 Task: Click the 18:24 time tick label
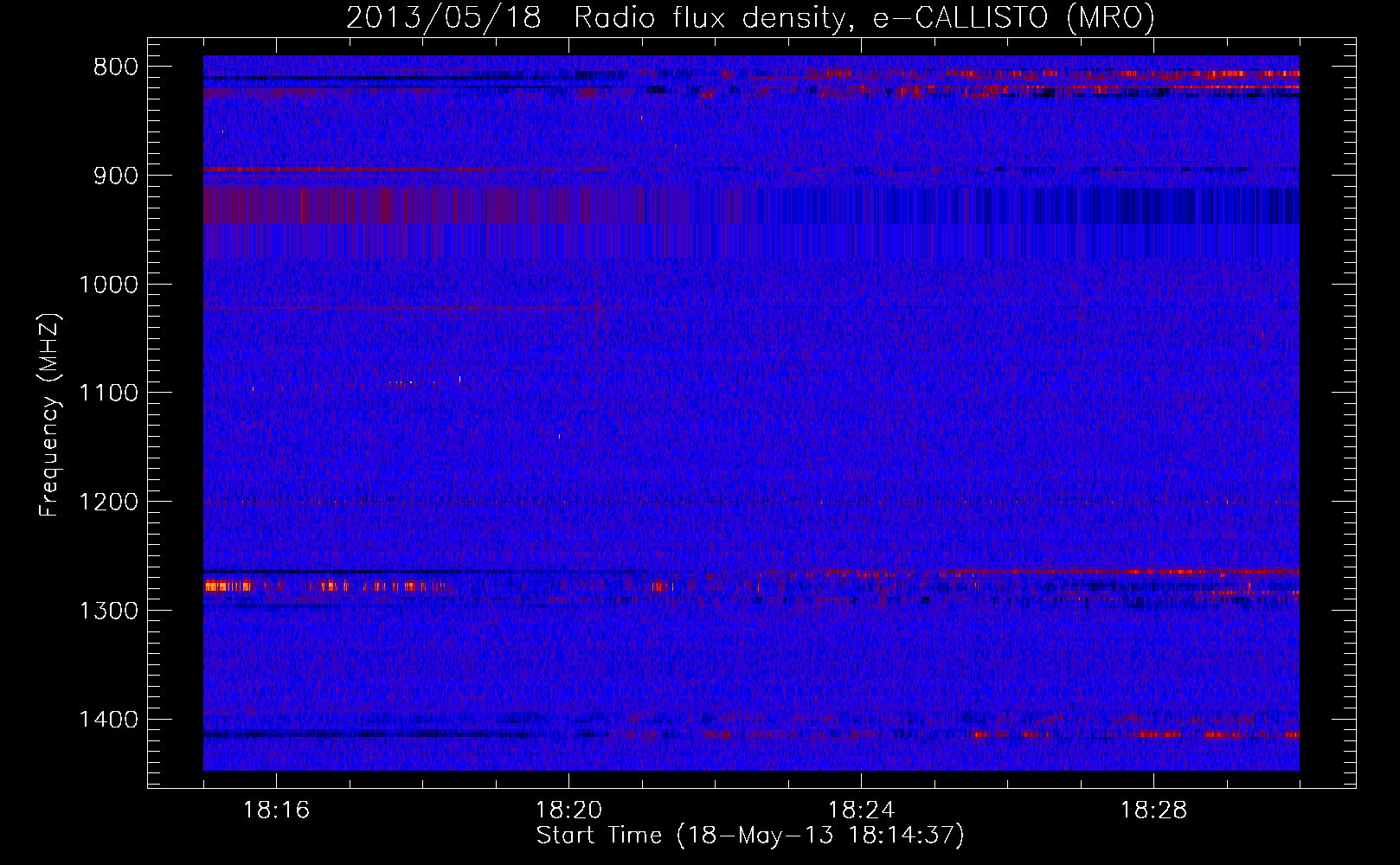coord(861,811)
